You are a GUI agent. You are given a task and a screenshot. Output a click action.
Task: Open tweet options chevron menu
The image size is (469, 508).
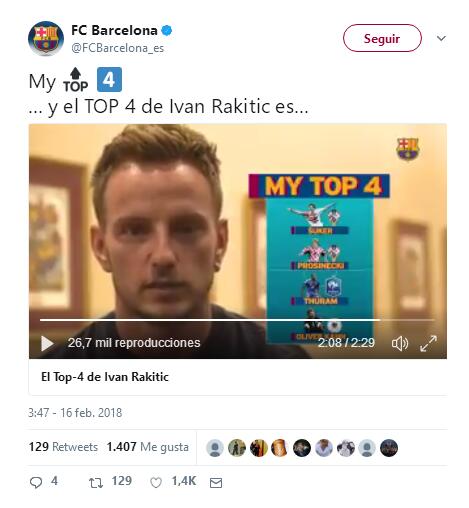click(x=441, y=38)
